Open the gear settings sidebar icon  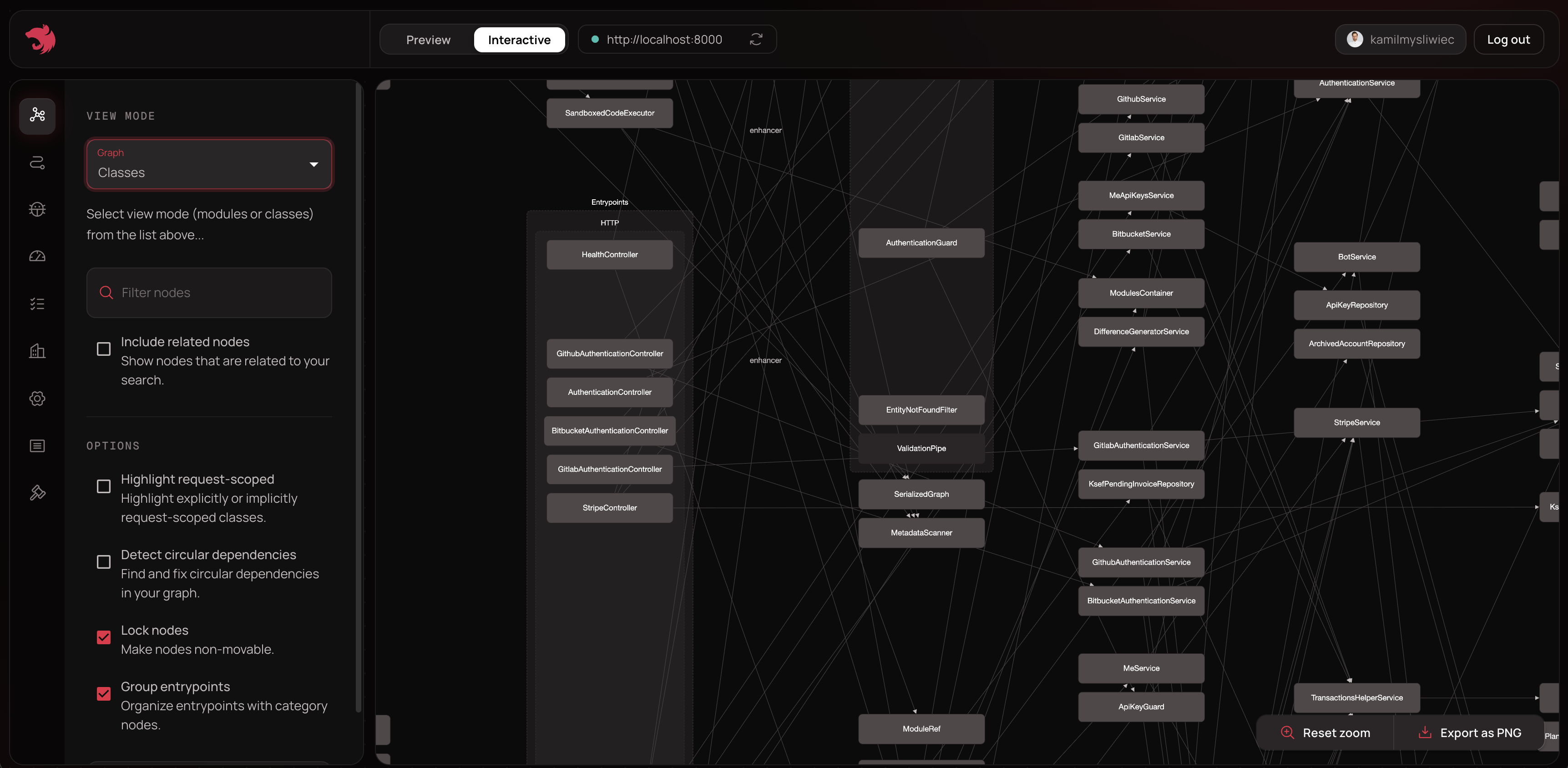[x=37, y=399]
